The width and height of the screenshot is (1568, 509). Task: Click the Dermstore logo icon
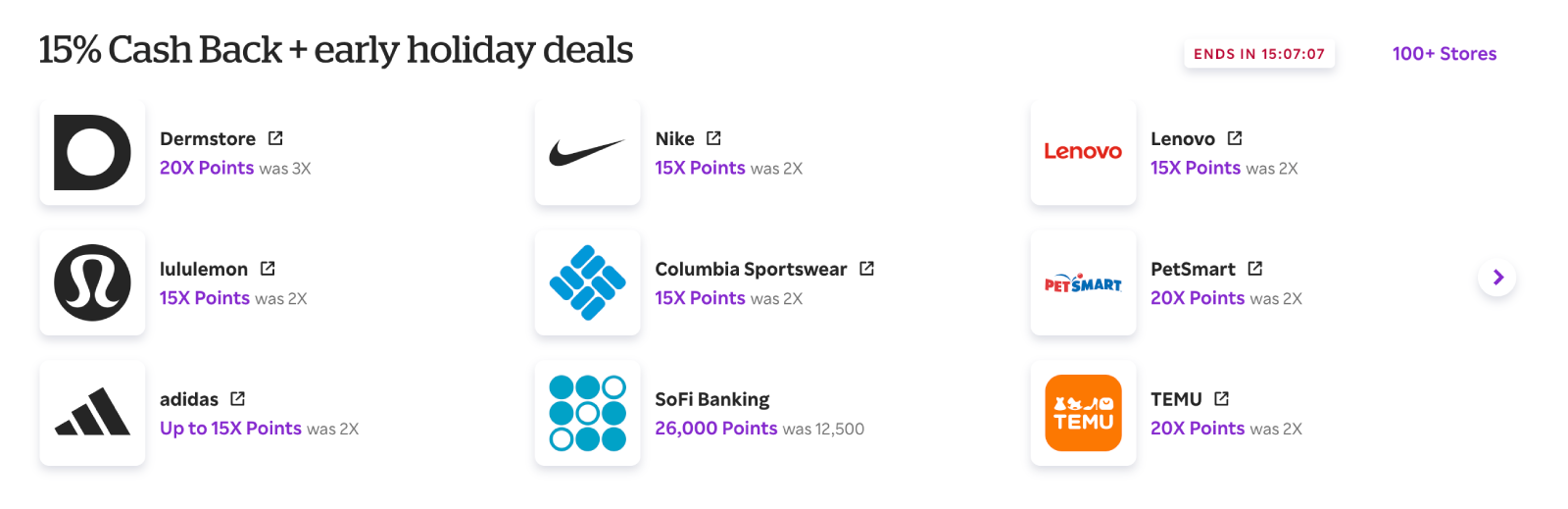coord(92,152)
